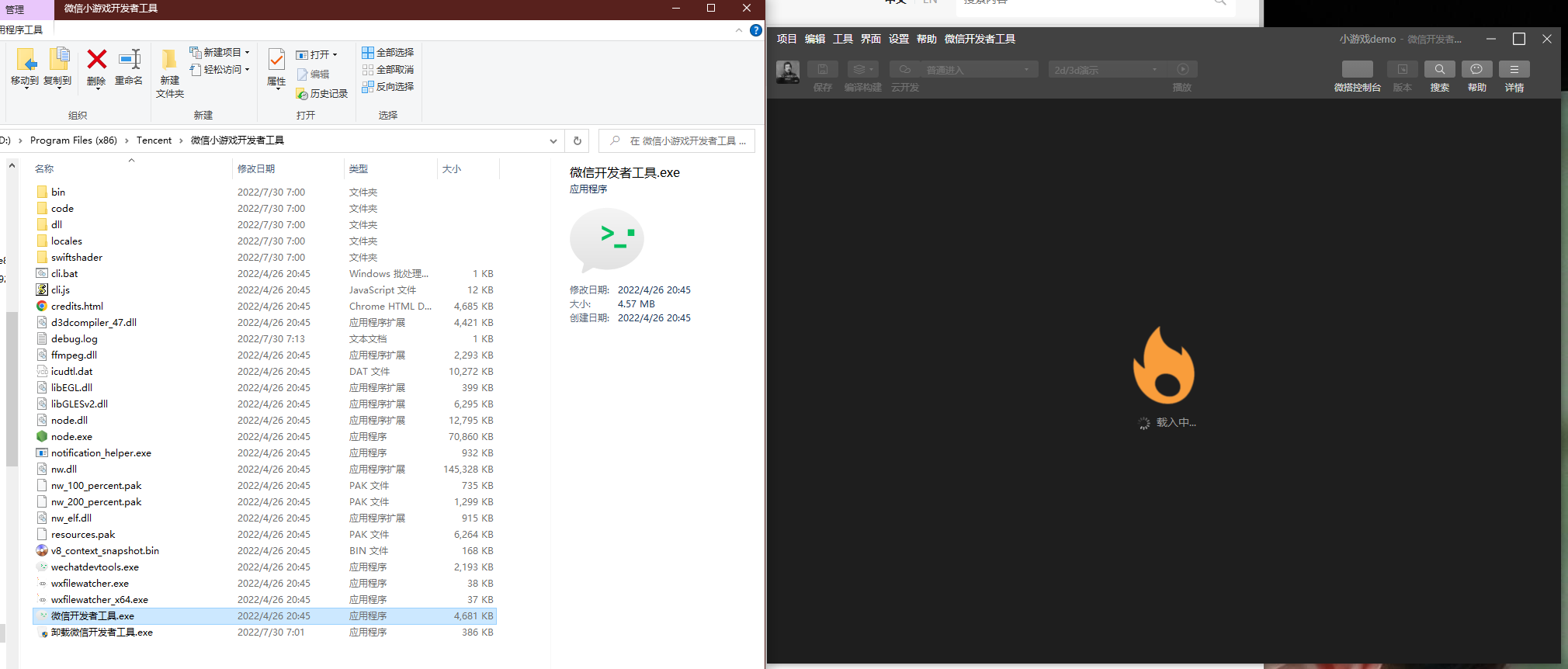Select the 微信开发者工具.exe file
Image resolution: width=1568 pixels, height=669 pixels.
point(265,615)
